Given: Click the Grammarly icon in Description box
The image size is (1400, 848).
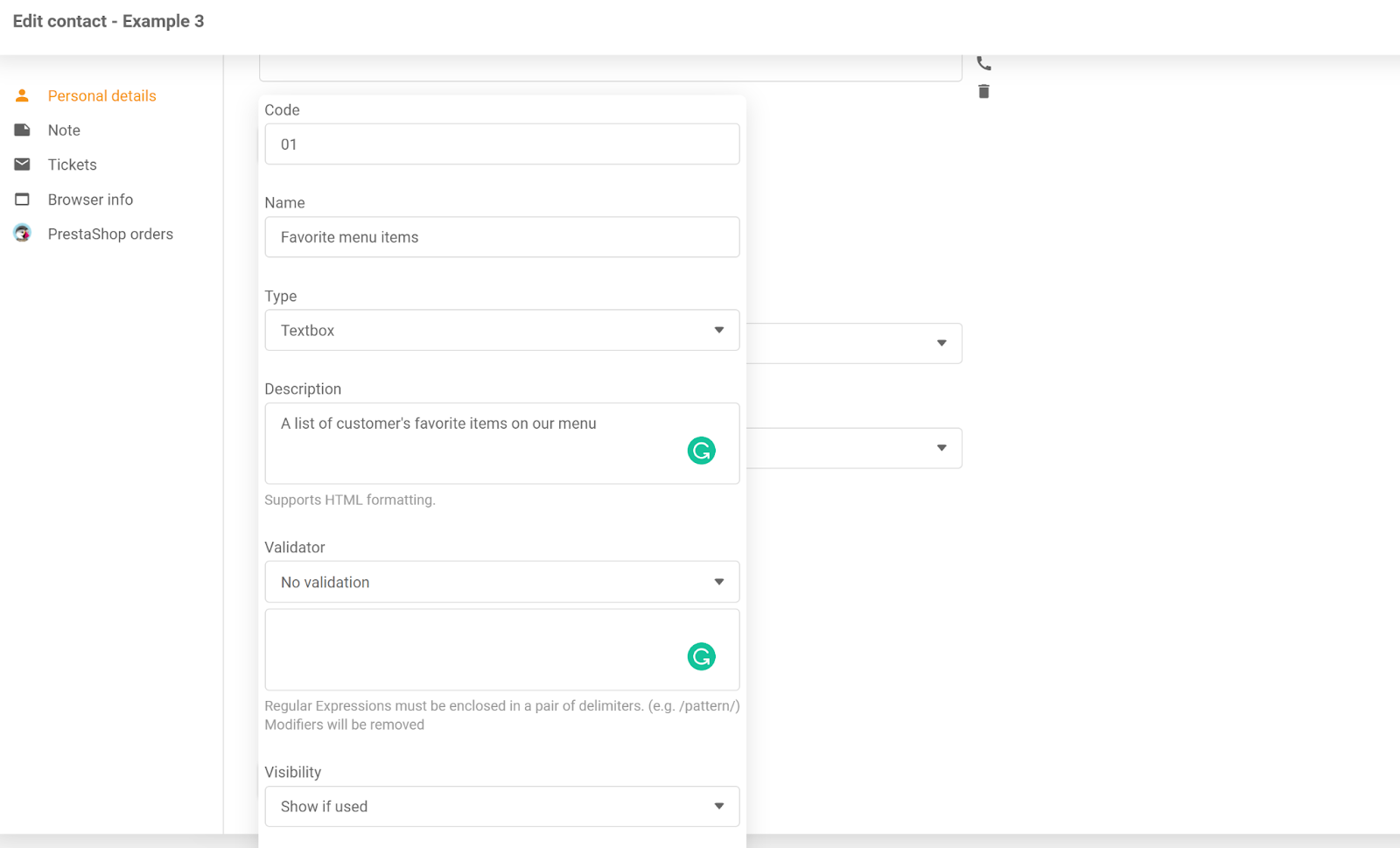Looking at the screenshot, I should click(x=701, y=451).
